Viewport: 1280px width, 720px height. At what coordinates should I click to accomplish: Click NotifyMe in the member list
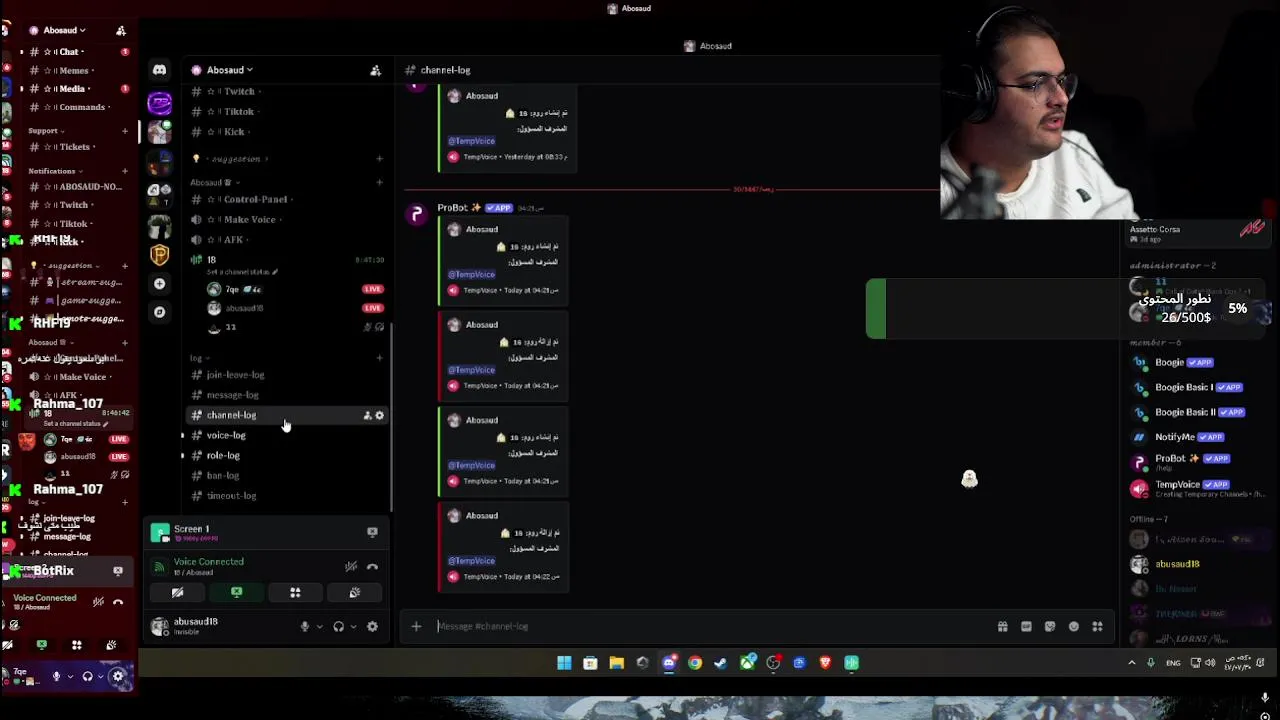[x=1175, y=437]
